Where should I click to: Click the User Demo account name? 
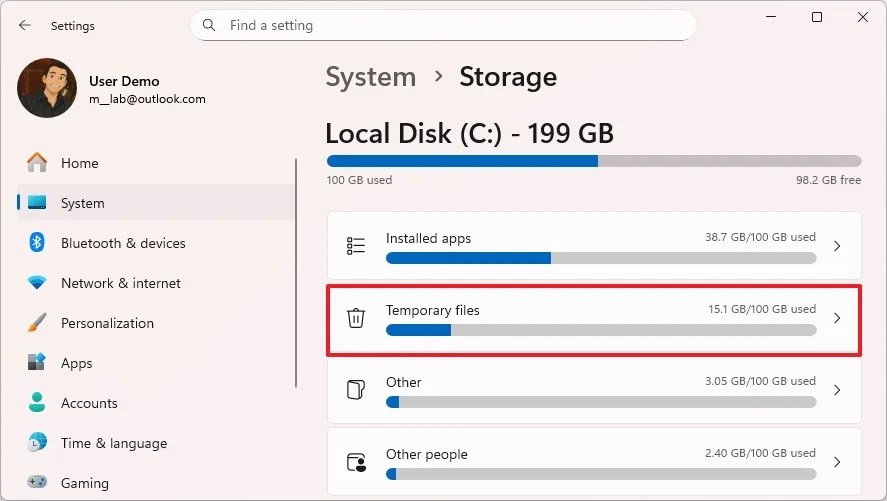[124, 81]
